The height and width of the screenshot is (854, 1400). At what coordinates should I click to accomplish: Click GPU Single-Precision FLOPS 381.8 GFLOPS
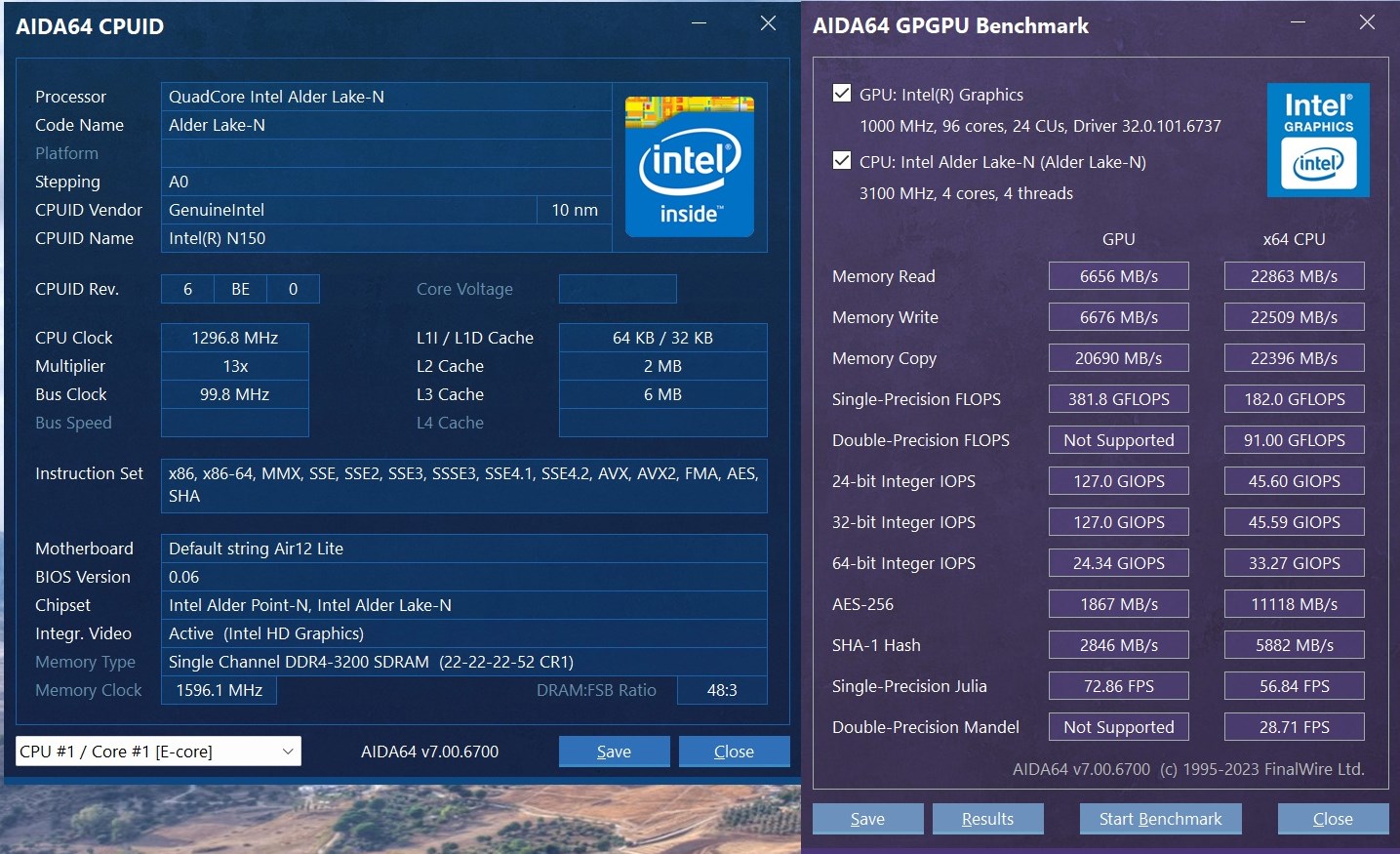click(1119, 399)
